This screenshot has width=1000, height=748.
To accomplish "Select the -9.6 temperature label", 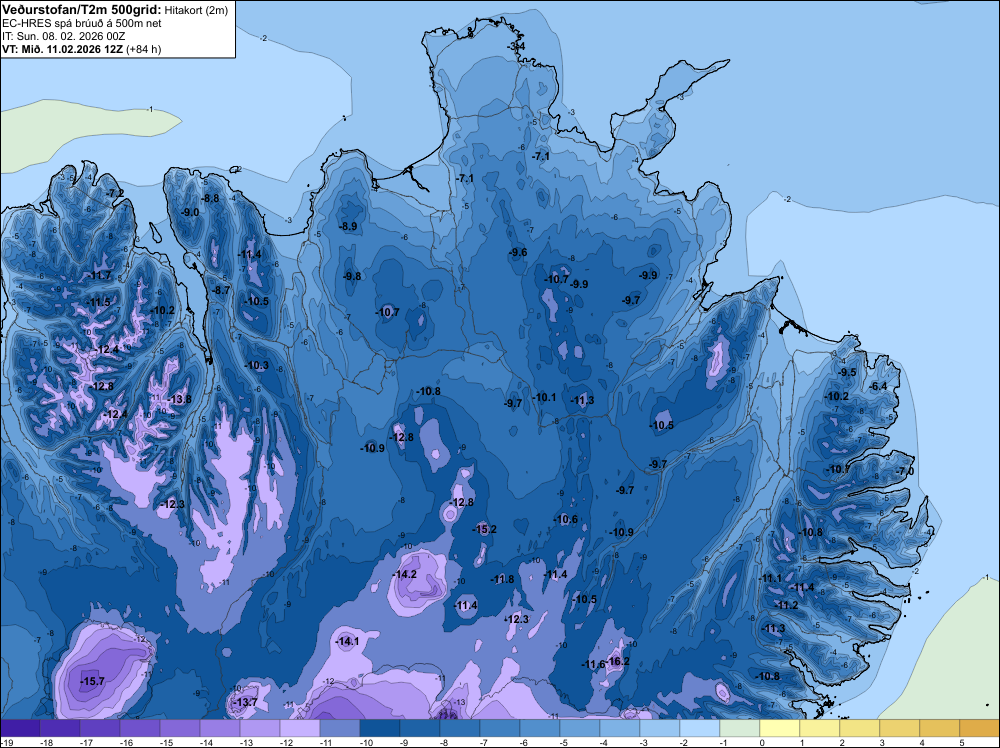I will pos(518,253).
